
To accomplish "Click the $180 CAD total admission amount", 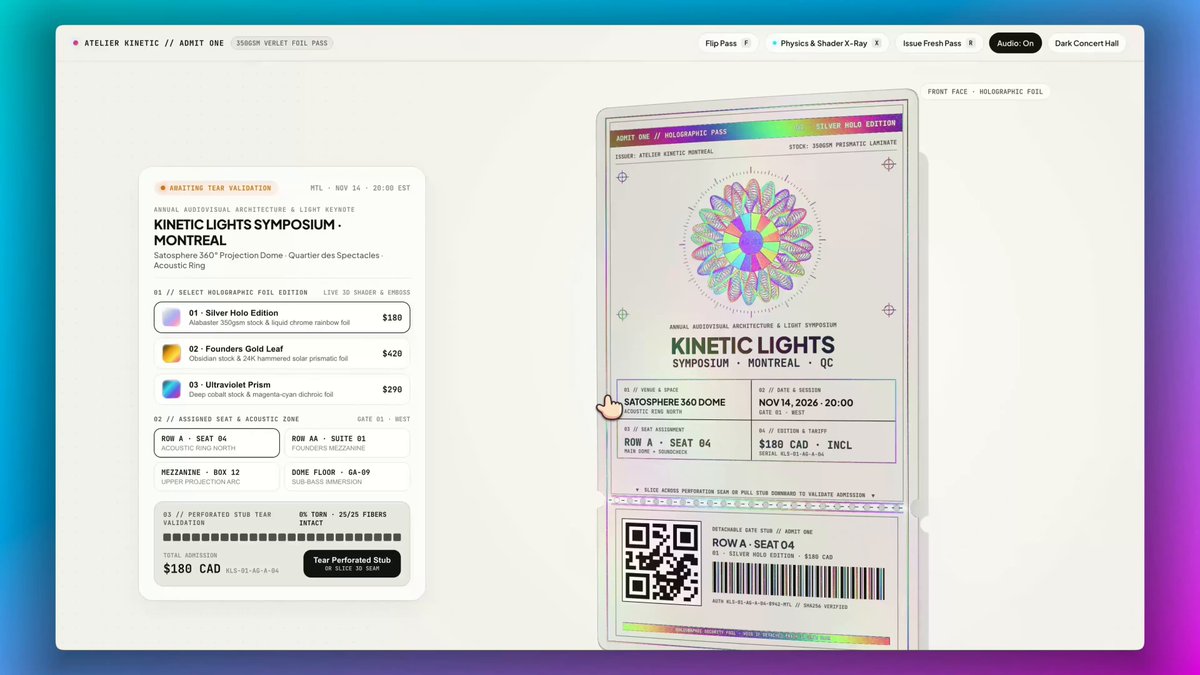I will 192,569.
